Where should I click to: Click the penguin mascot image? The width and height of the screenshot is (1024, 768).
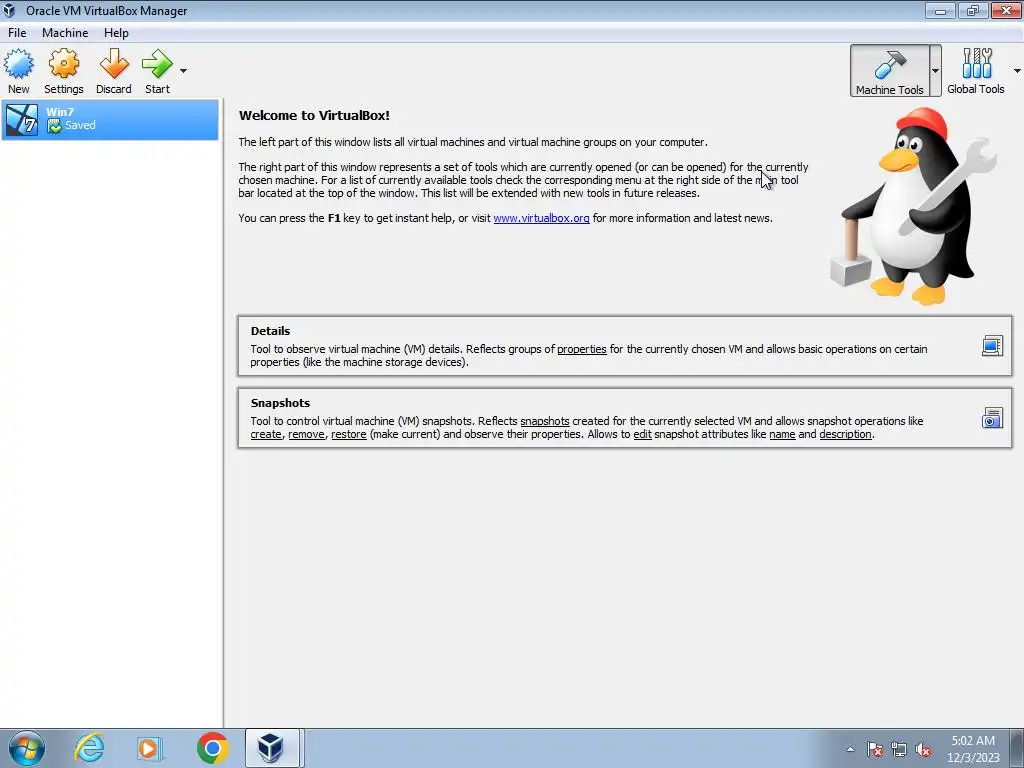(x=914, y=206)
